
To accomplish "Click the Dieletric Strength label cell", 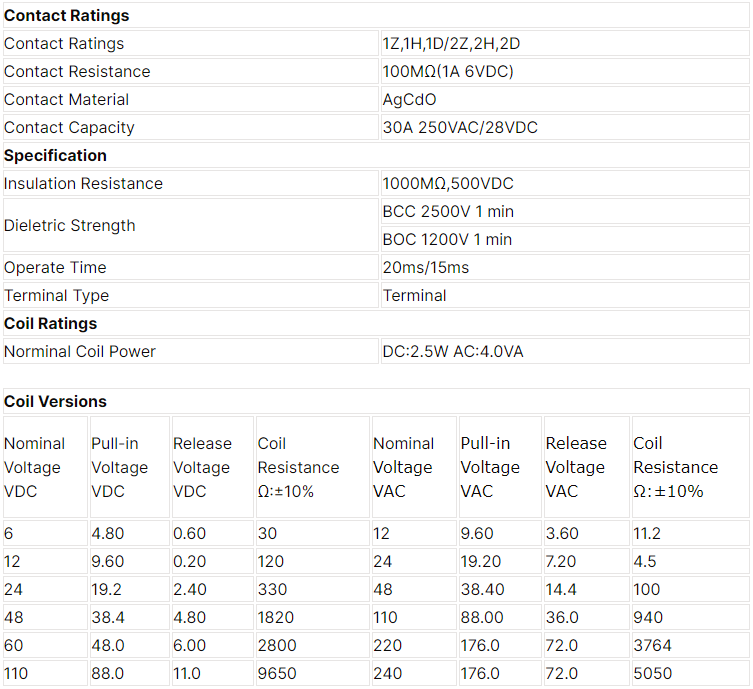I will [x=191, y=225].
